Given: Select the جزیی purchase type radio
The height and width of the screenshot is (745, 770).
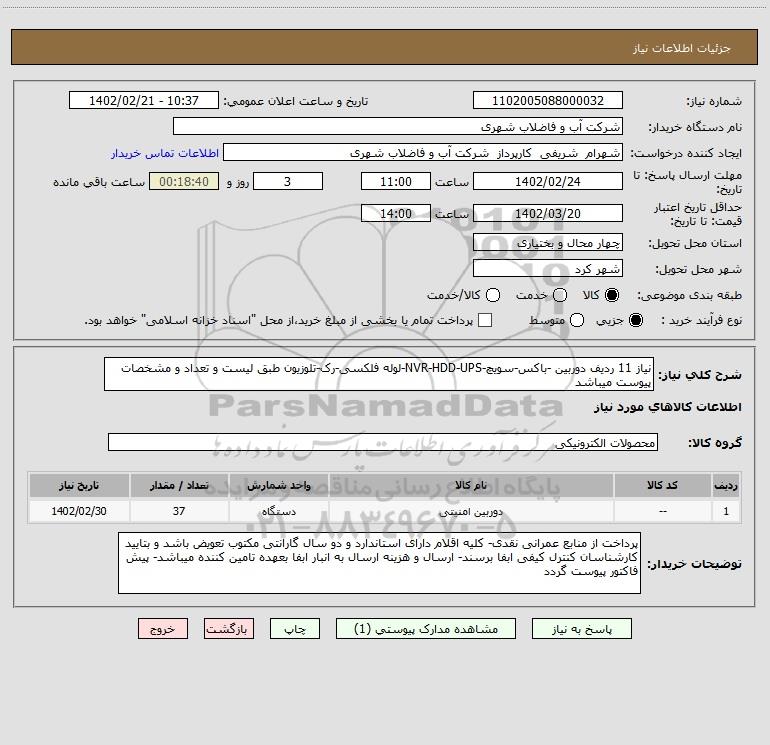Looking at the screenshot, I should pos(635,320).
